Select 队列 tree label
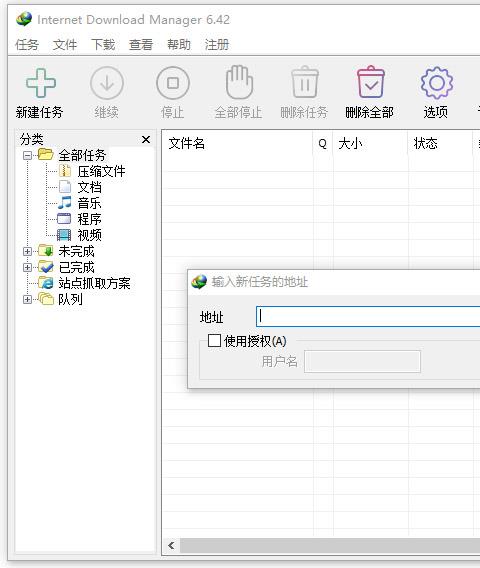Viewport: 480px width, 568px height. click(70, 299)
